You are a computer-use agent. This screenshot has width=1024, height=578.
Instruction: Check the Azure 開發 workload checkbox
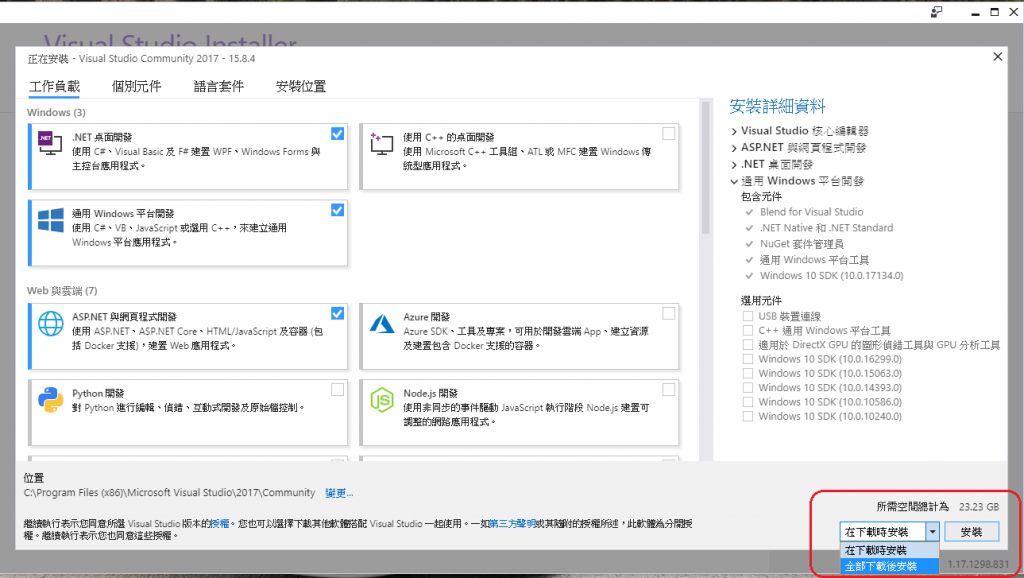point(668,313)
